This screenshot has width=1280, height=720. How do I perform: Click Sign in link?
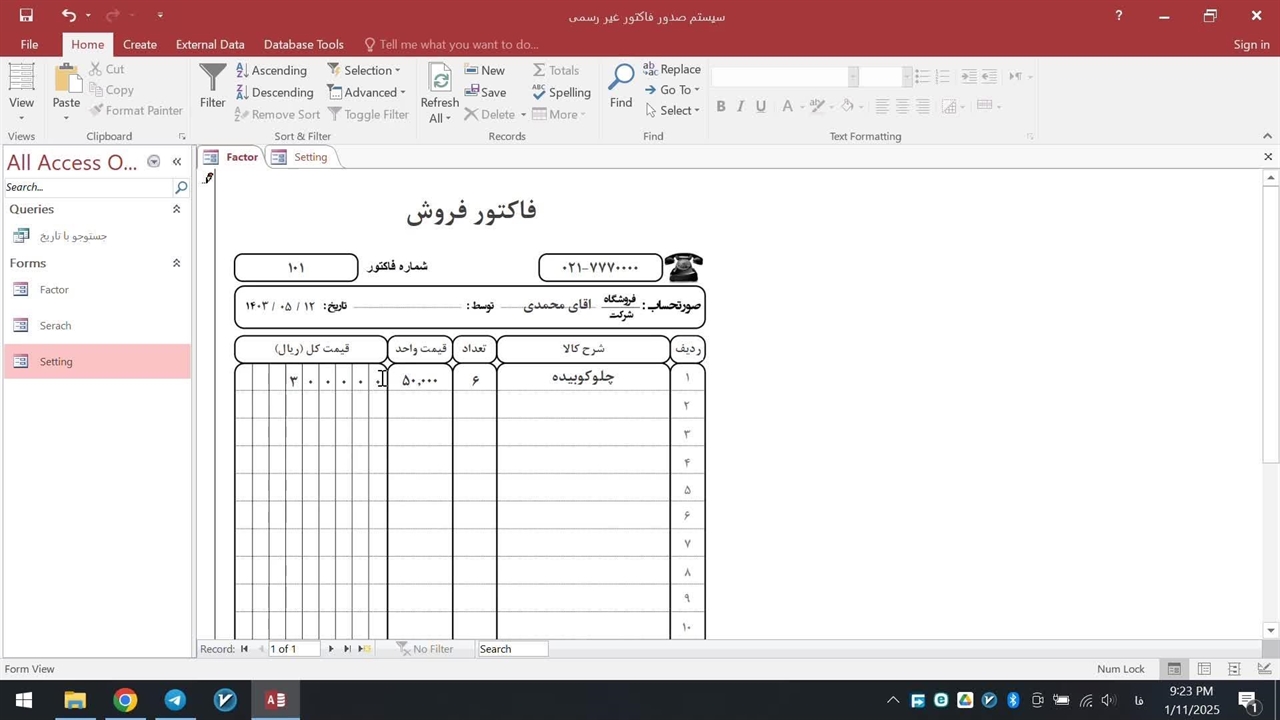1251,44
